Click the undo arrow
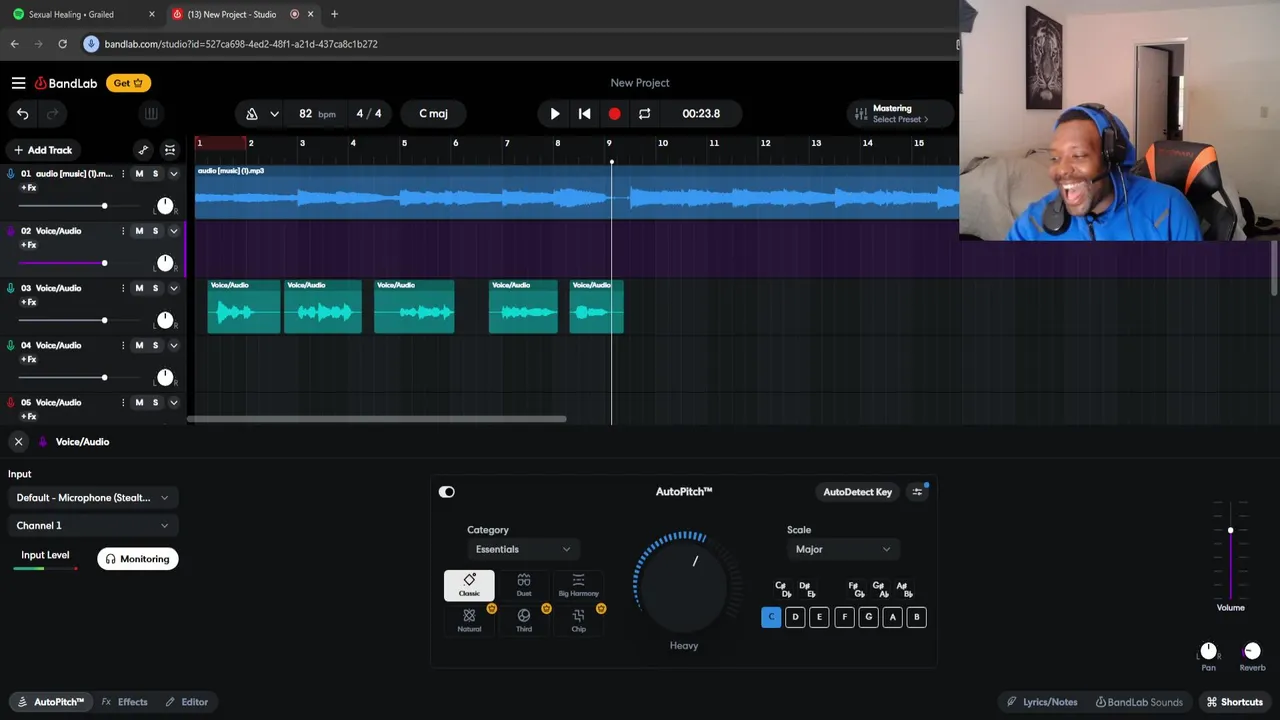The image size is (1280, 720). (x=22, y=114)
